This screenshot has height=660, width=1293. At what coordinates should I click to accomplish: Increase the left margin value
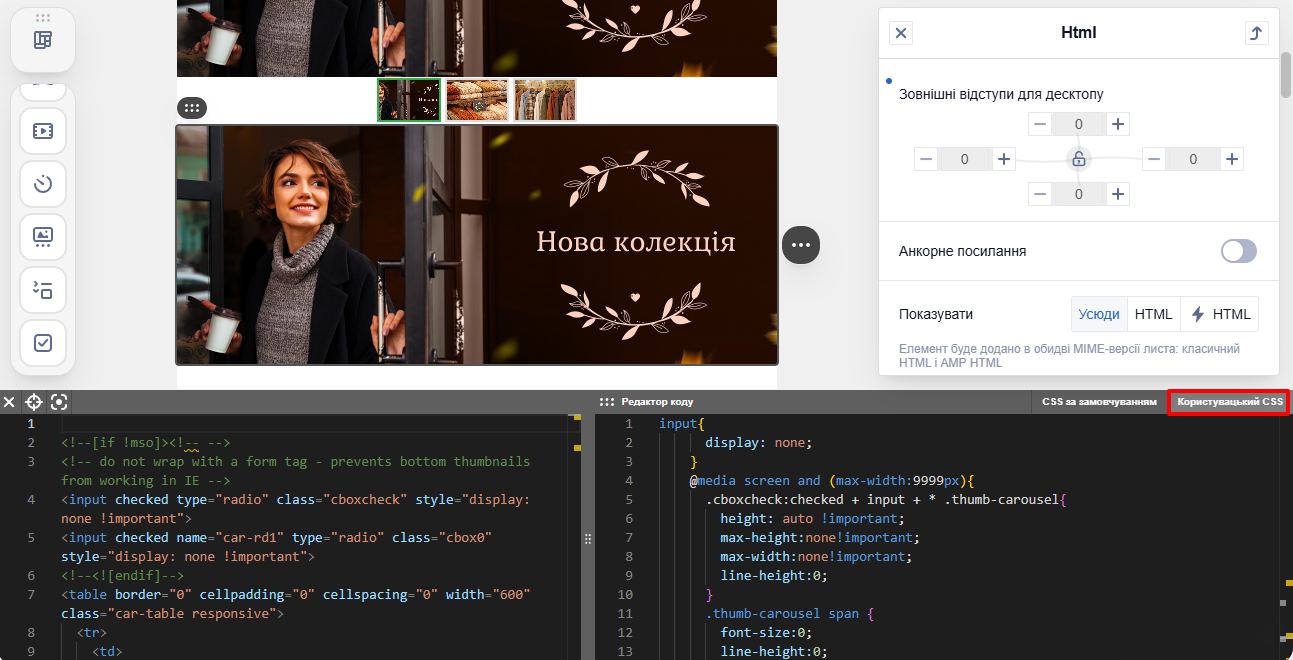point(1004,159)
